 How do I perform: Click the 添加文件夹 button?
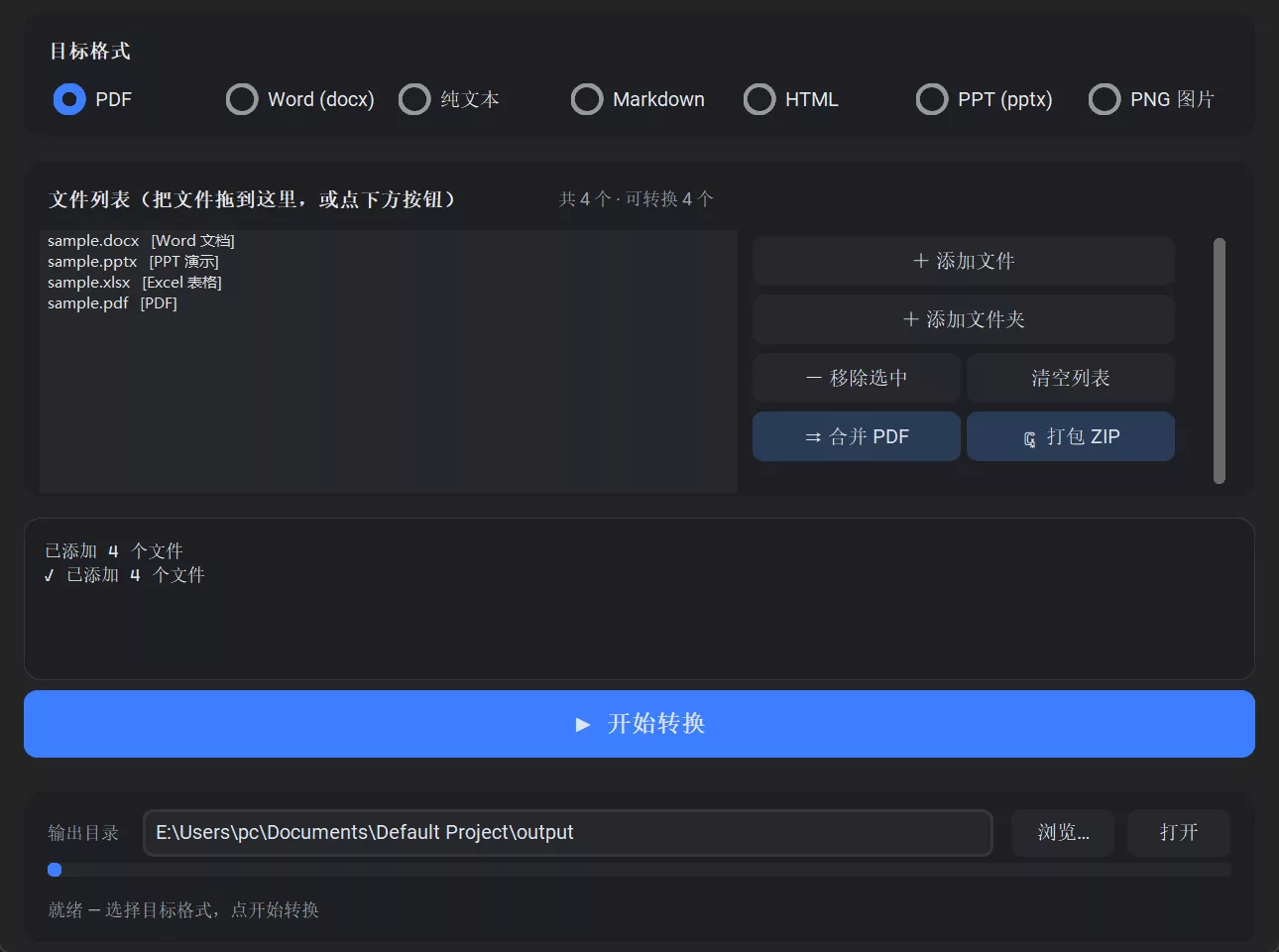click(x=964, y=319)
